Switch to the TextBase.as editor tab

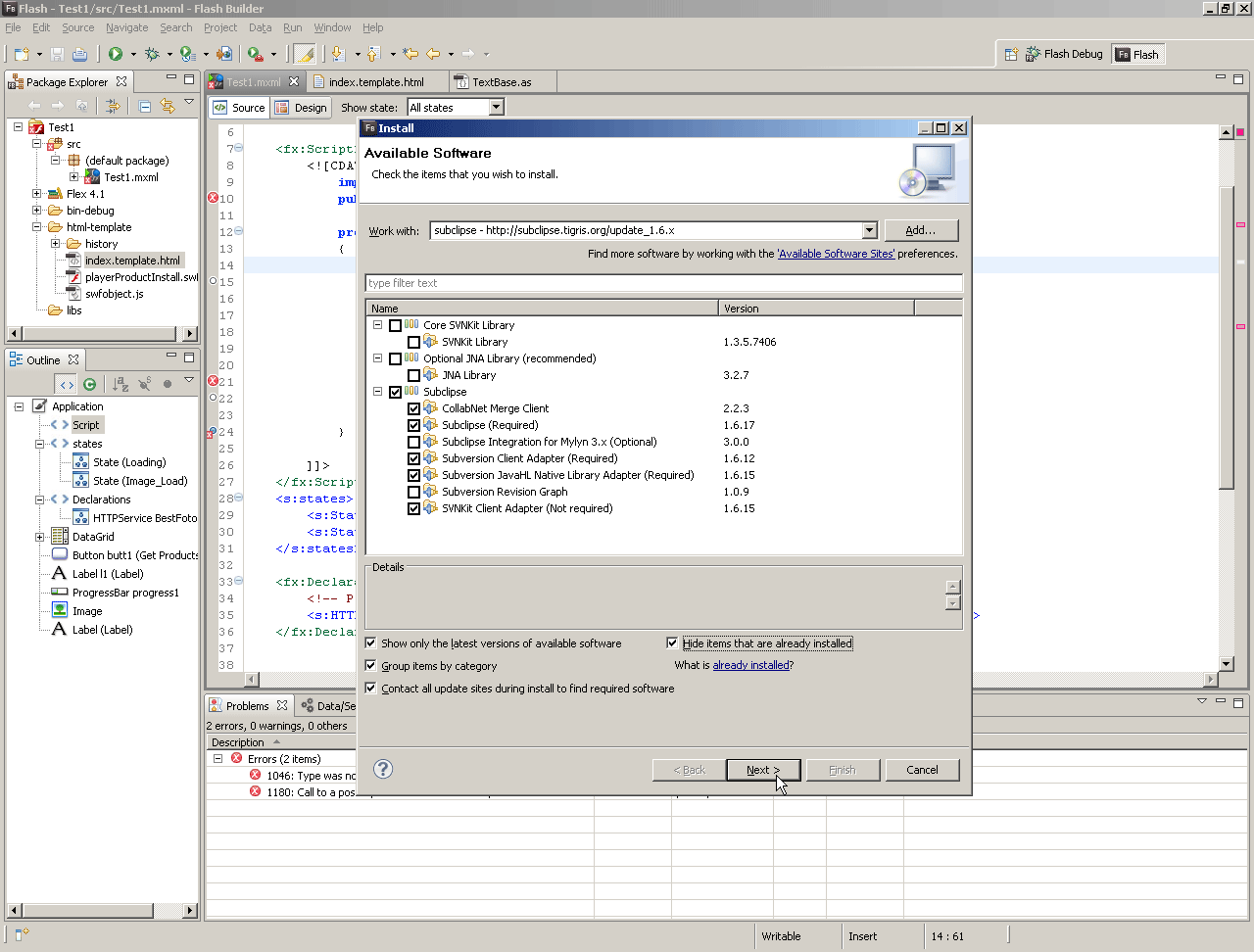click(x=501, y=82)
